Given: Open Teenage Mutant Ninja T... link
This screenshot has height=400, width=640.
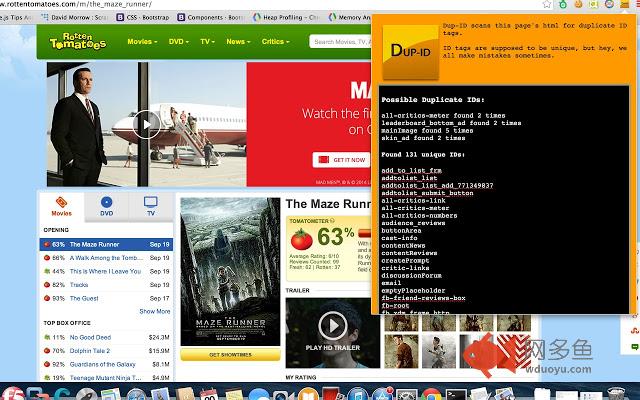Looking at the screenshot, I should point(105,378).
